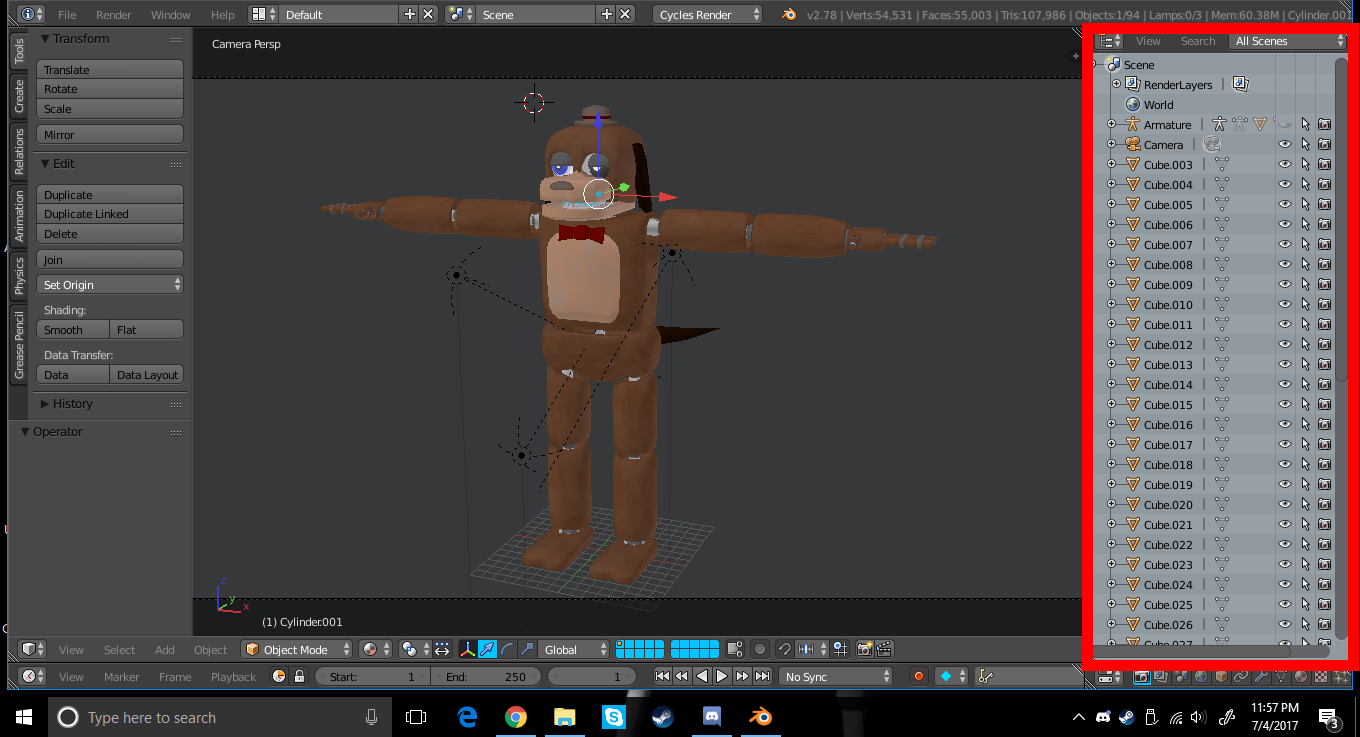Hide Camera with its eye icon
This screenshot has width=1360, height=737.
(x=1286, y=144)
